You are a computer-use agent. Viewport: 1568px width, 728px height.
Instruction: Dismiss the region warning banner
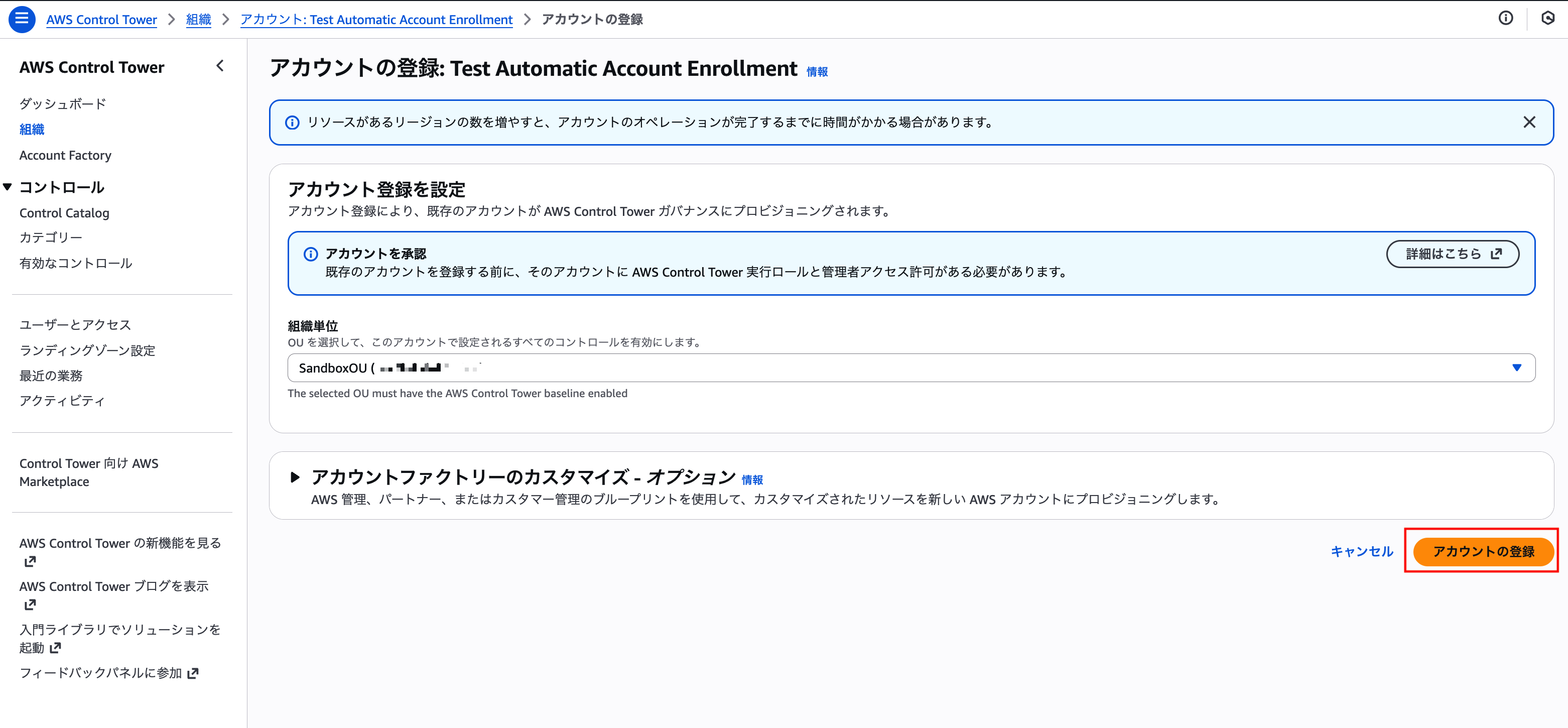pyautogui.click(x=1530, y=122)
